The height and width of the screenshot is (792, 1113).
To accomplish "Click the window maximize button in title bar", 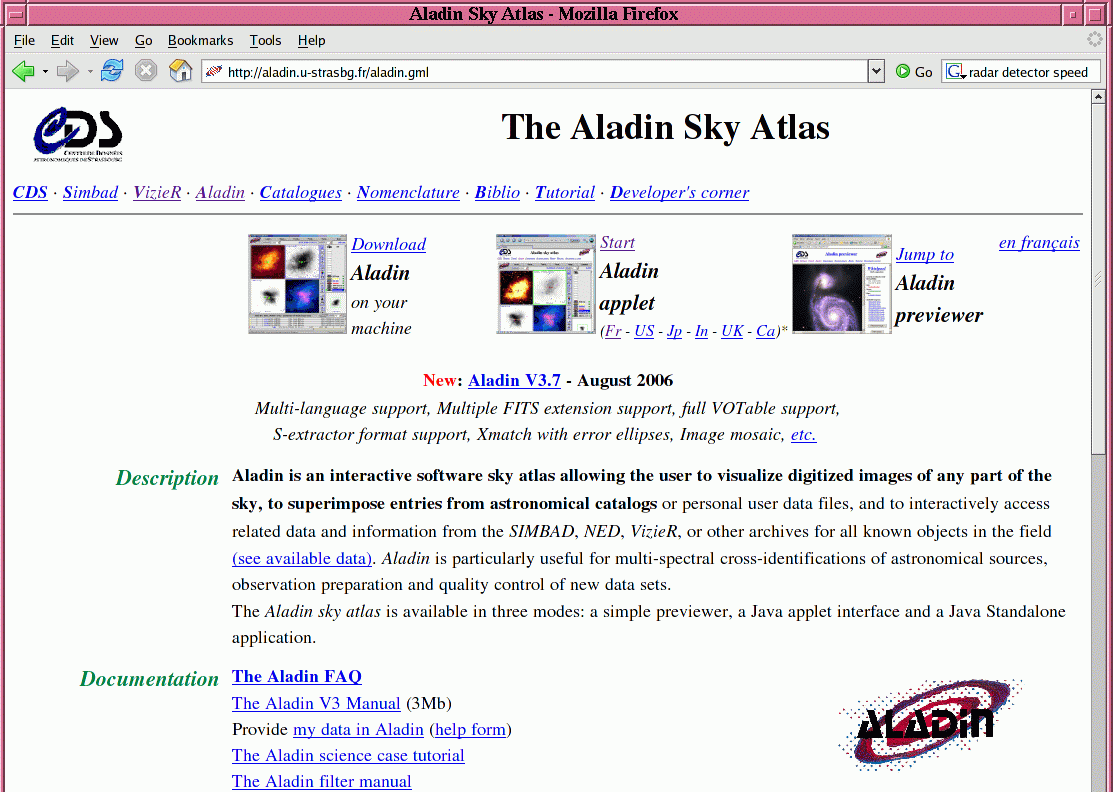I will (x=1096, y=13).
